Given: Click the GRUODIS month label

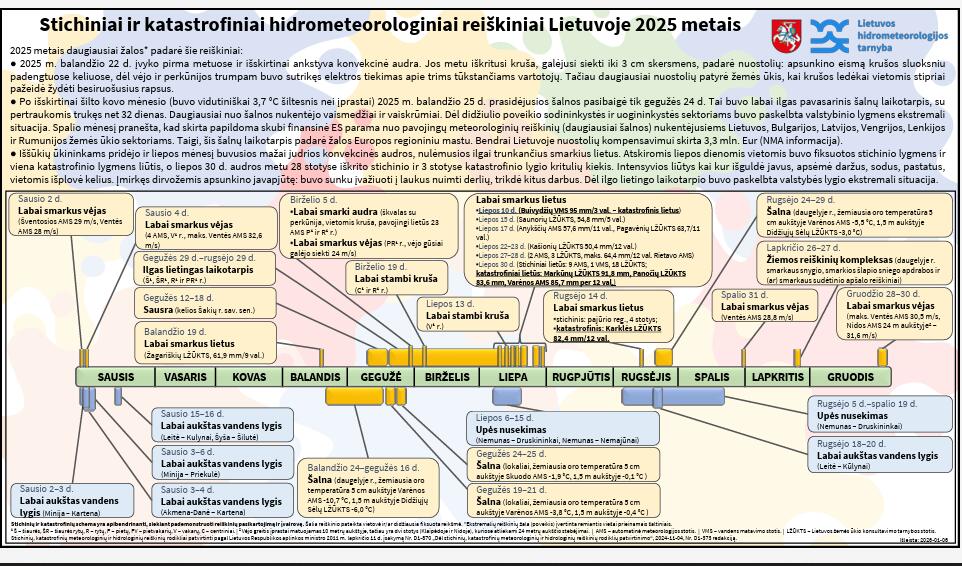Looking at the screenshot, I should pos(850,377).
